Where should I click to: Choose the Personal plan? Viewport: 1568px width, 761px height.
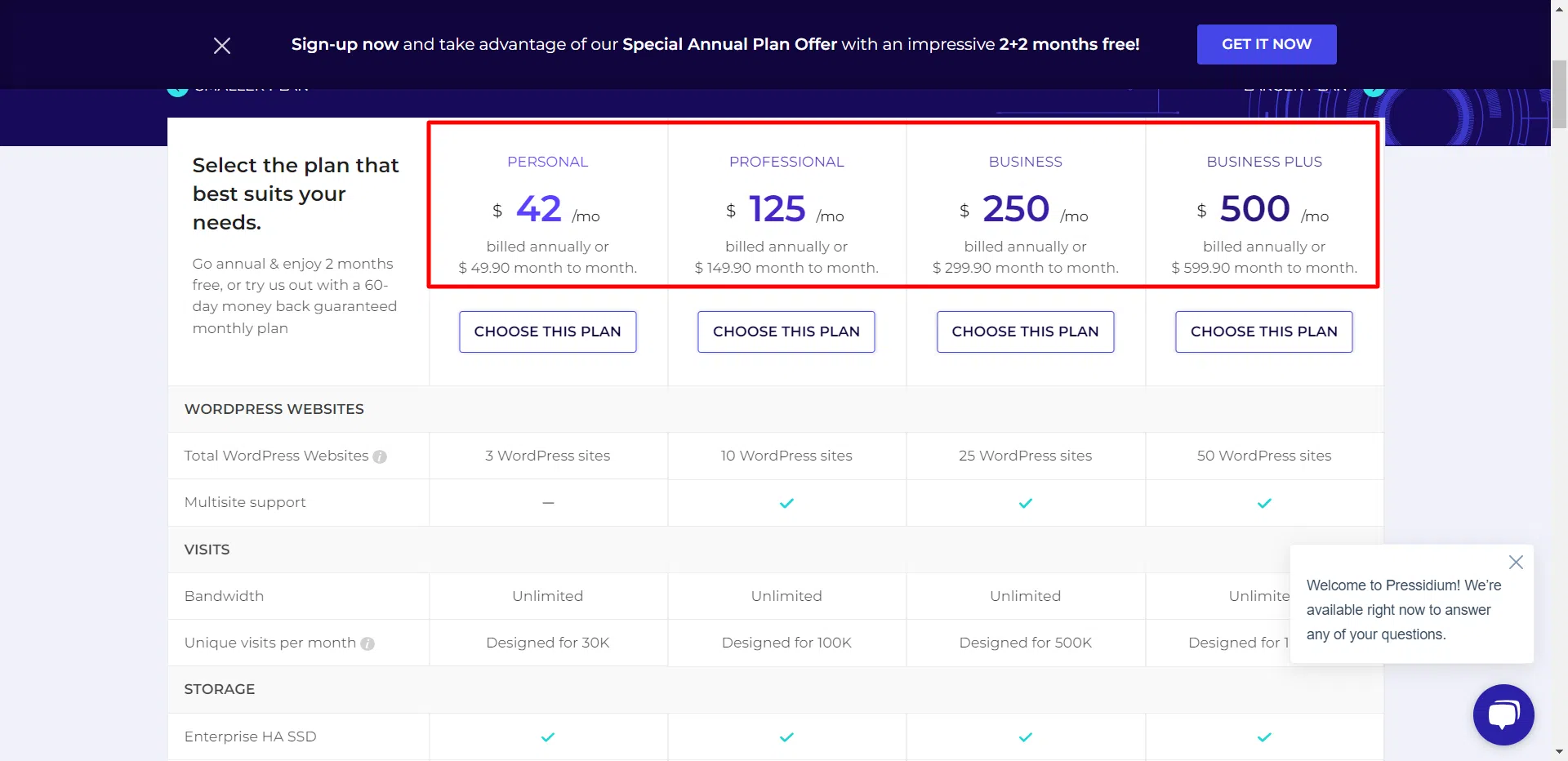coord(547,332)
